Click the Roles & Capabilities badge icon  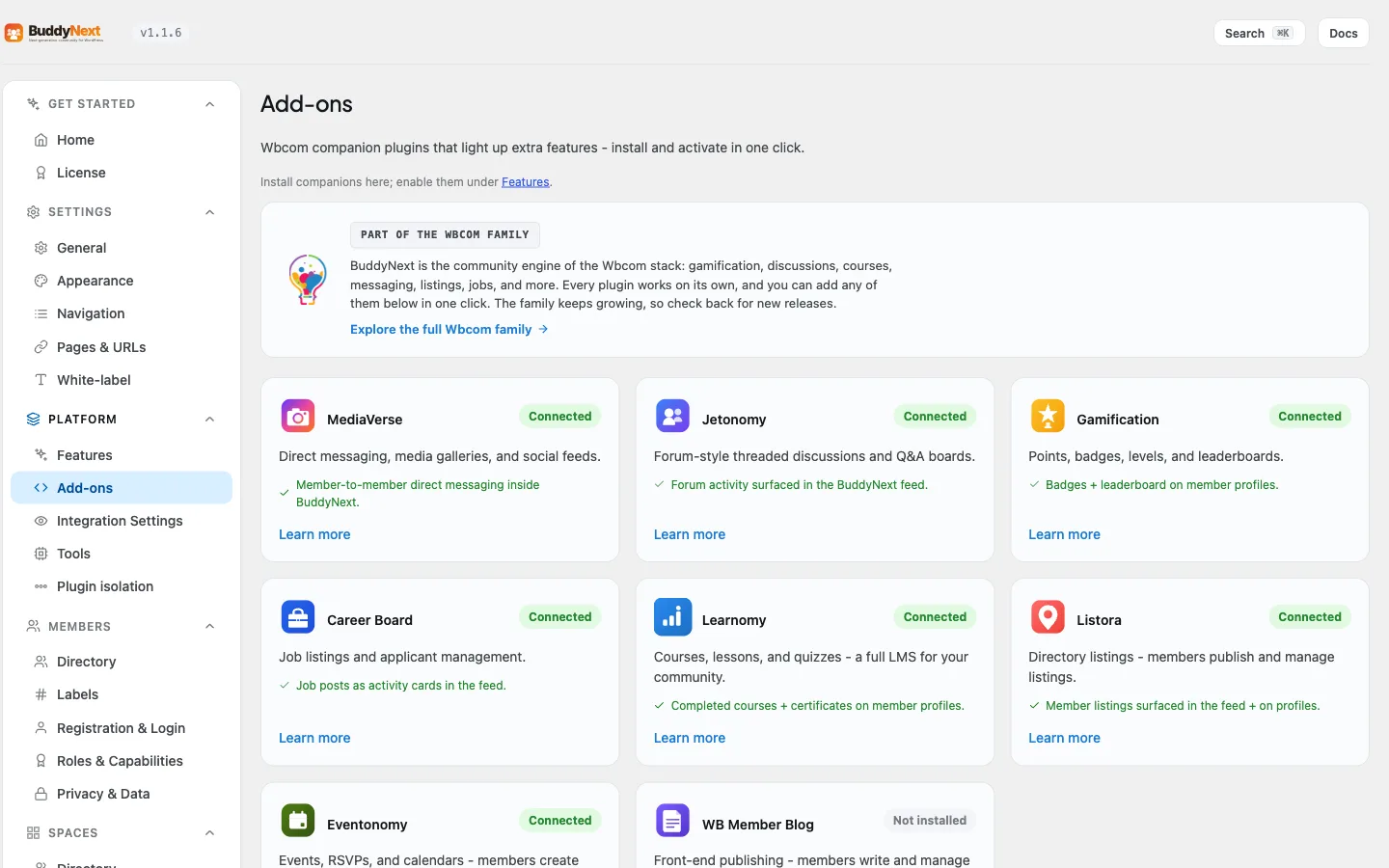tap(41, 761)
